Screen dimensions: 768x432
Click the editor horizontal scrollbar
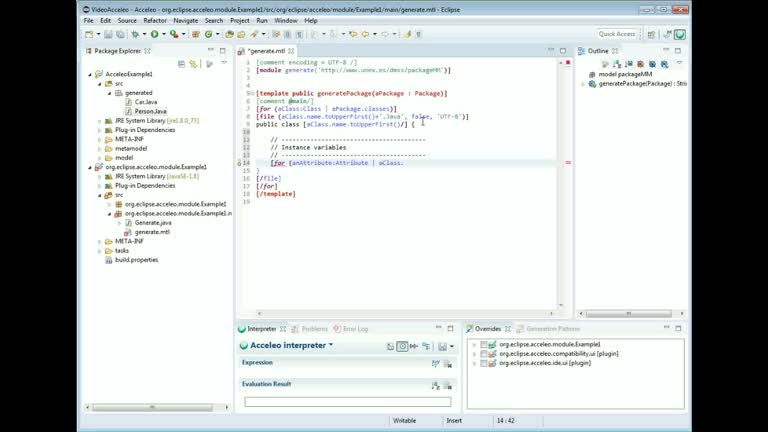coord(405,313)
